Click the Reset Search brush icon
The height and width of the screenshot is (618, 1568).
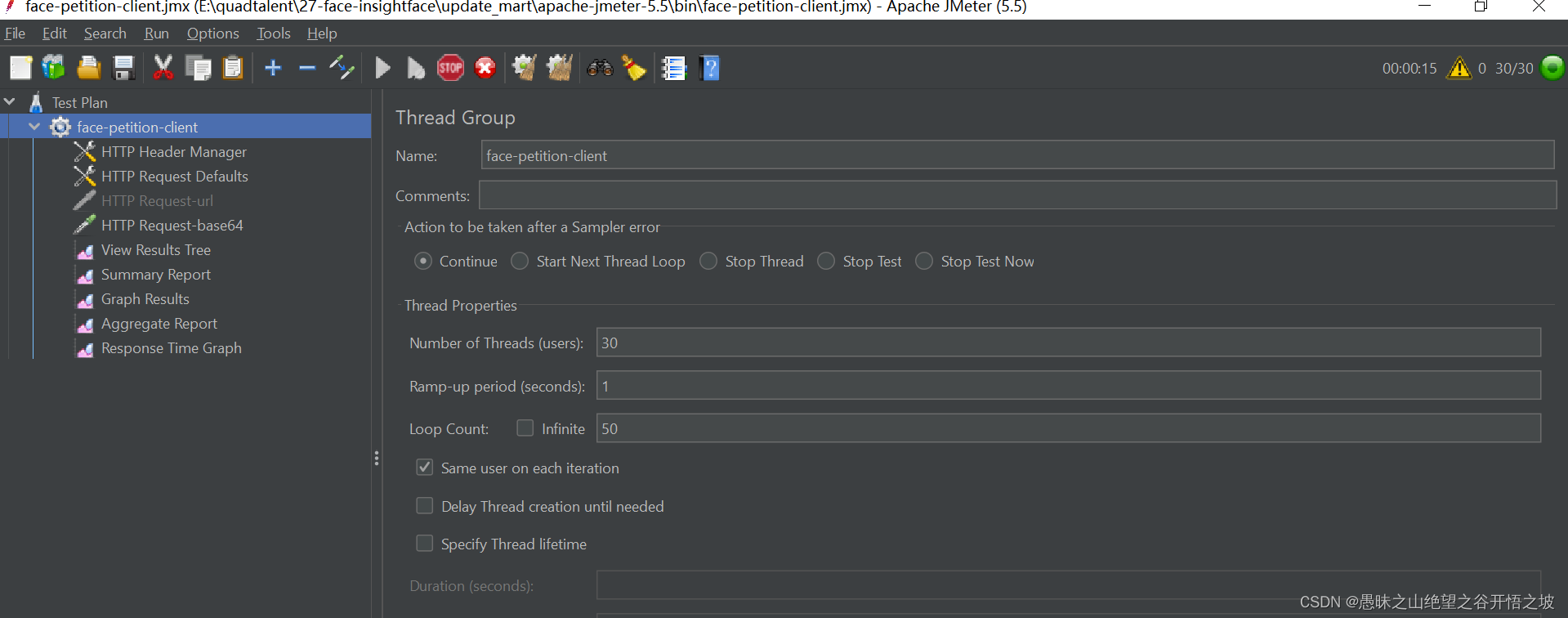(634, 68)
